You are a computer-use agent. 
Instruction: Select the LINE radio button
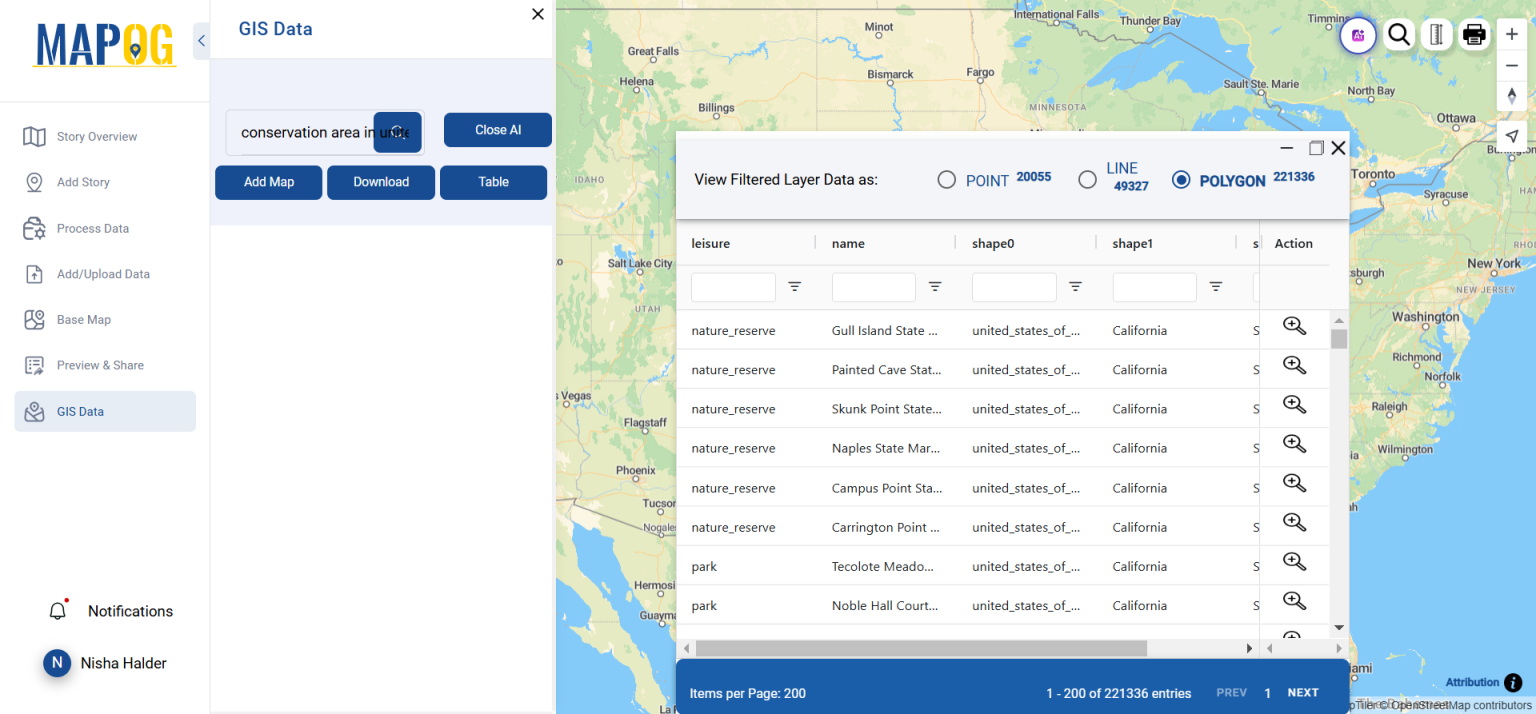coord(1087,179)
